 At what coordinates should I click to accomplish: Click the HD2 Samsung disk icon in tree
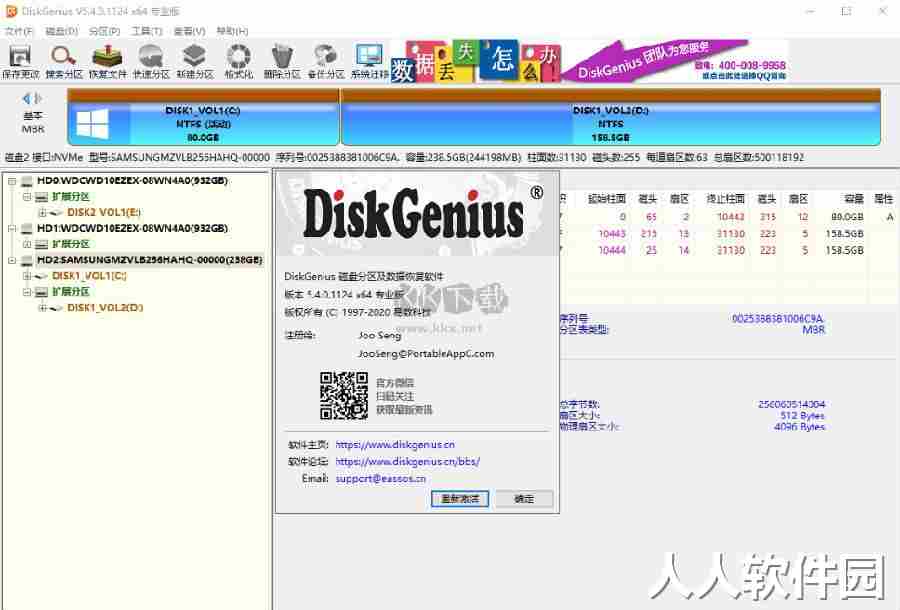pos(27,261)
